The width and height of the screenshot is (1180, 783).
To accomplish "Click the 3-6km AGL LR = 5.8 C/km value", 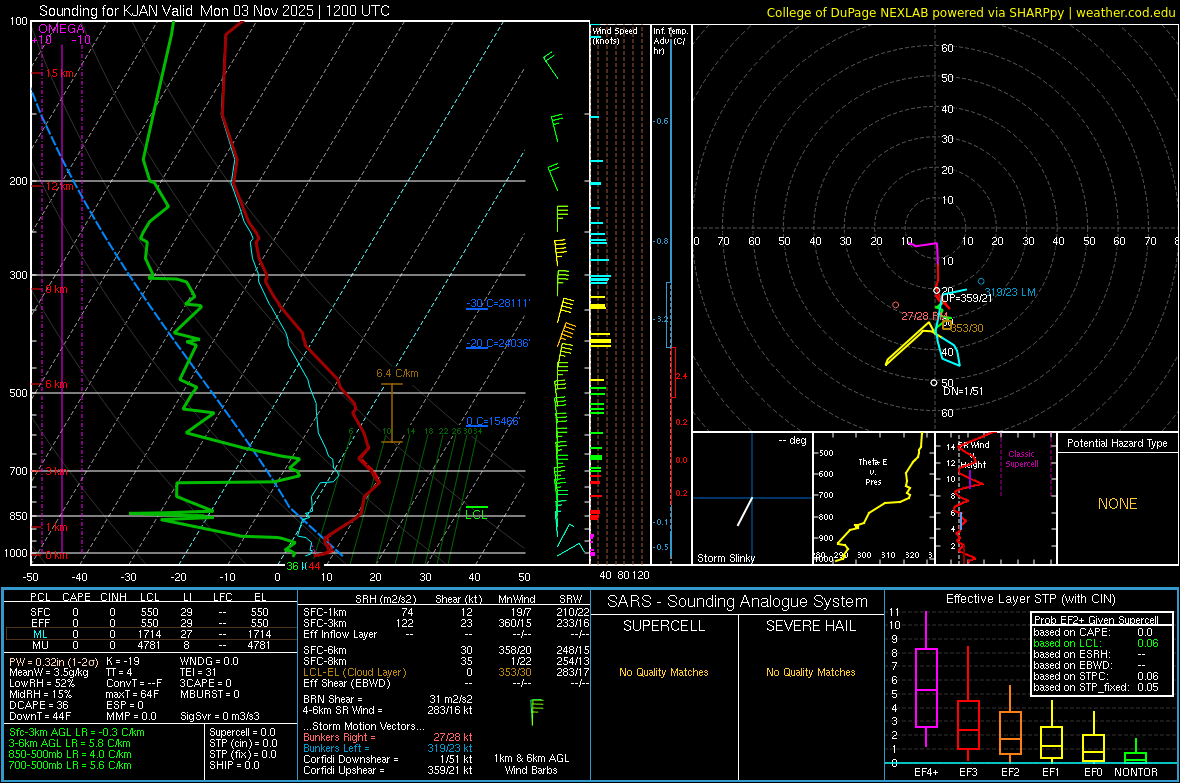I will click(70, 743).
